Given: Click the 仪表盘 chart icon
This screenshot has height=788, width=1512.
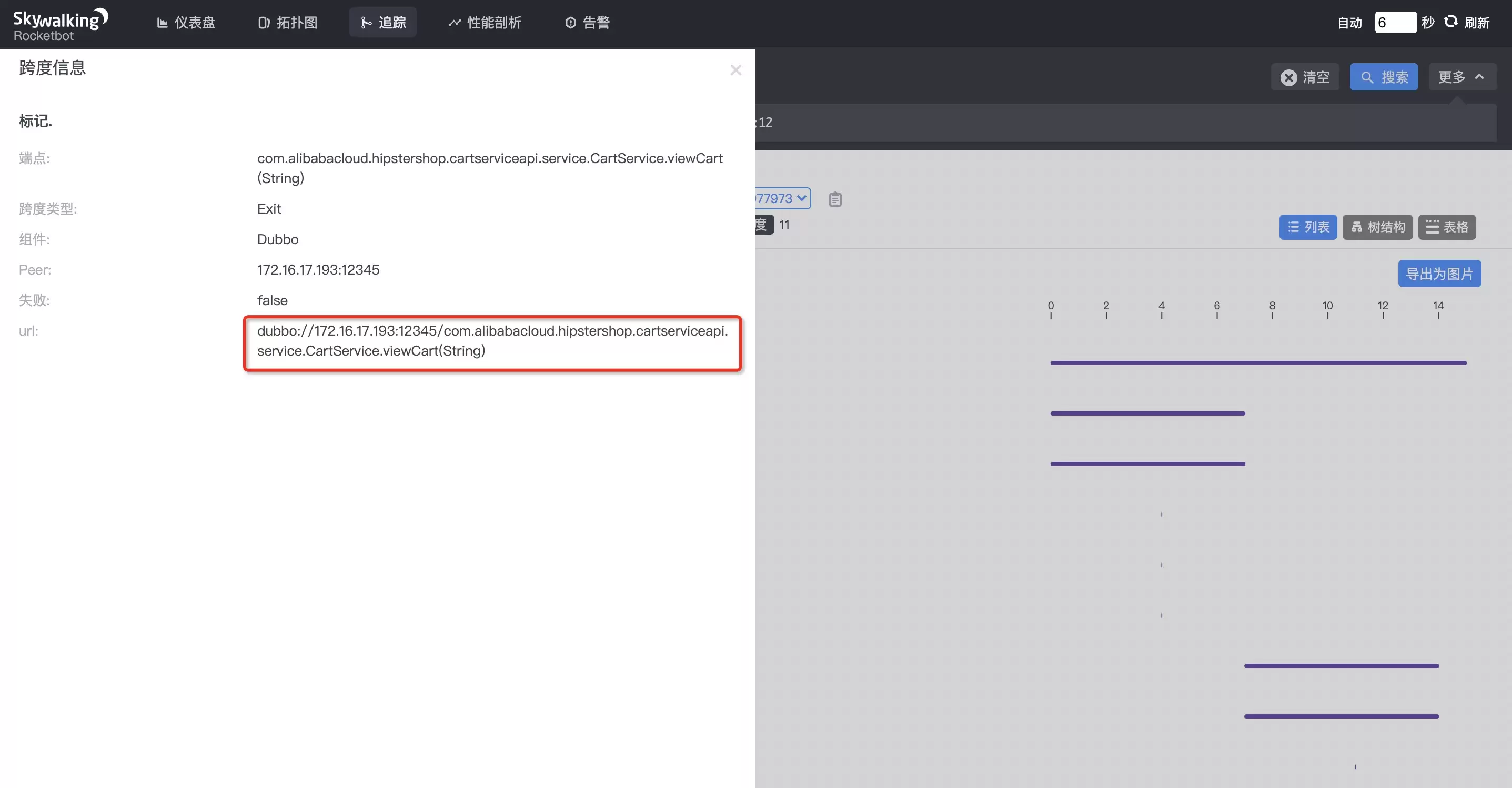Looking at the screenshot, I should point(162,23).
